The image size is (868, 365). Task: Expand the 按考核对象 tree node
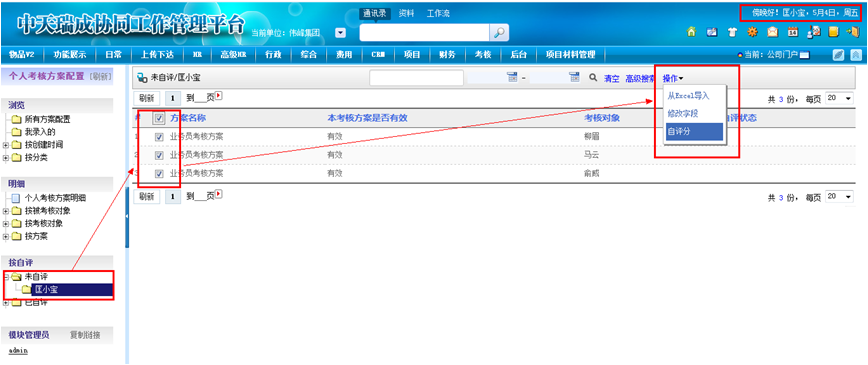[6, 224]
